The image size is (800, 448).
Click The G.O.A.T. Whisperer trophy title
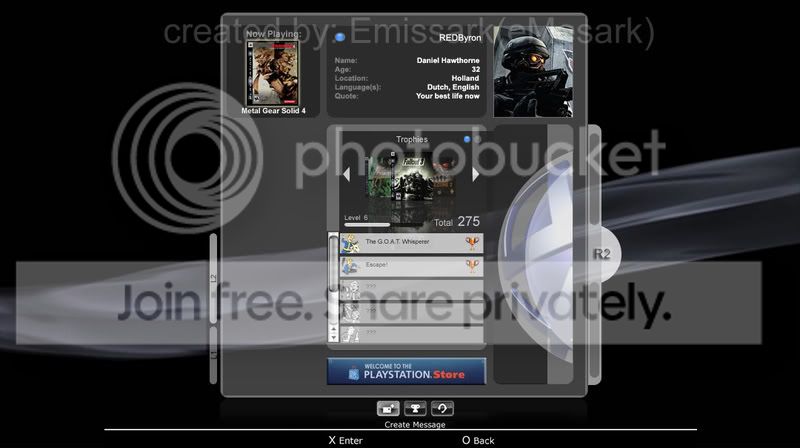[397, 242]
